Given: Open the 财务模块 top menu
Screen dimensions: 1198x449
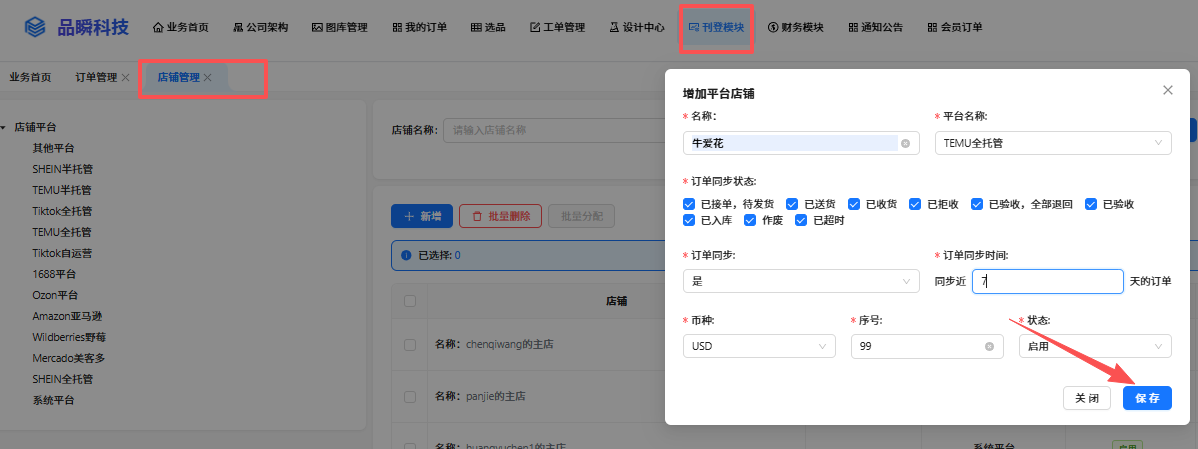Looking at the screenshot, I should (x=796, y=27).
